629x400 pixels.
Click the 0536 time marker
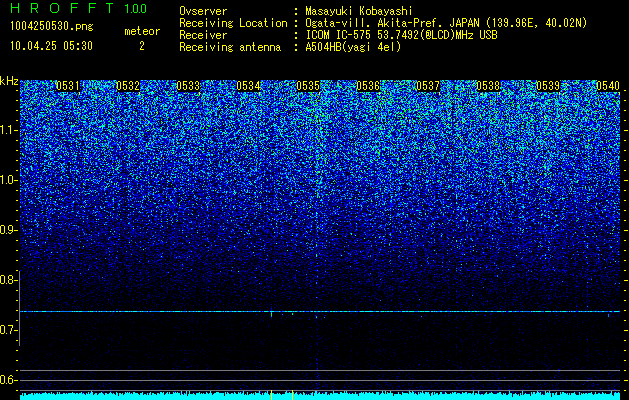coord(368,86)
